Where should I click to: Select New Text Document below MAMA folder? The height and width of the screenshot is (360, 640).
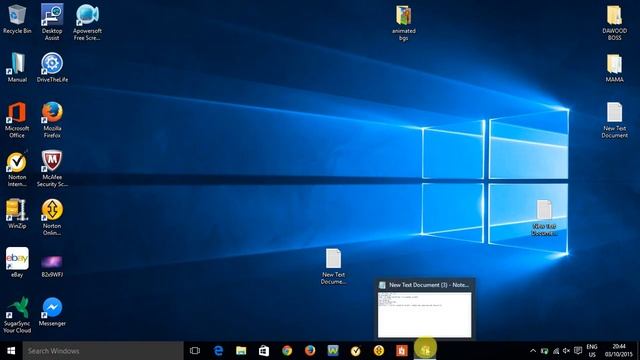(x=614, y=120)
